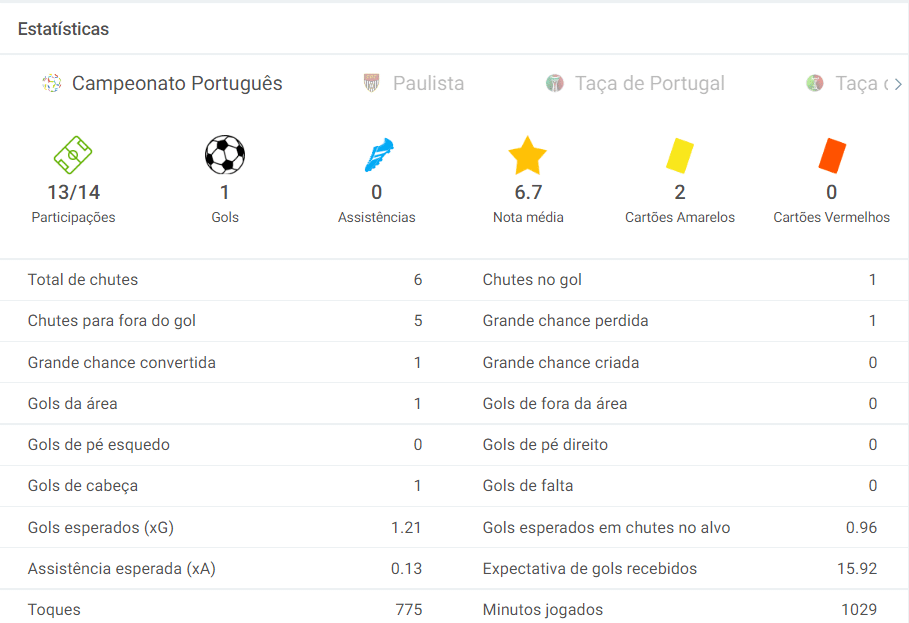Screen dimensions: 909x623
Task: Click the star icon above Nota média
Action: point(528,155)
